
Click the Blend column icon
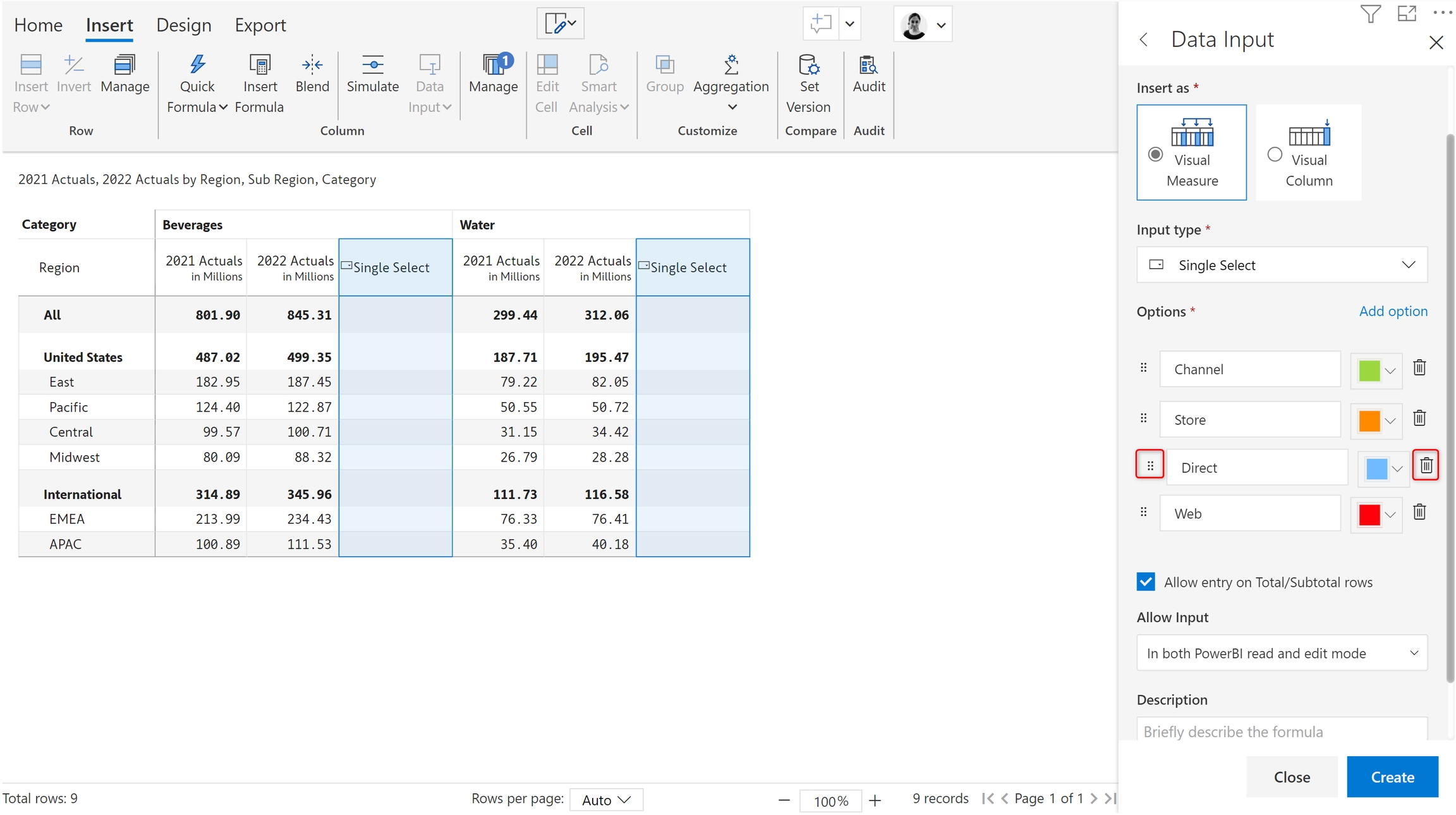[312, 64]
